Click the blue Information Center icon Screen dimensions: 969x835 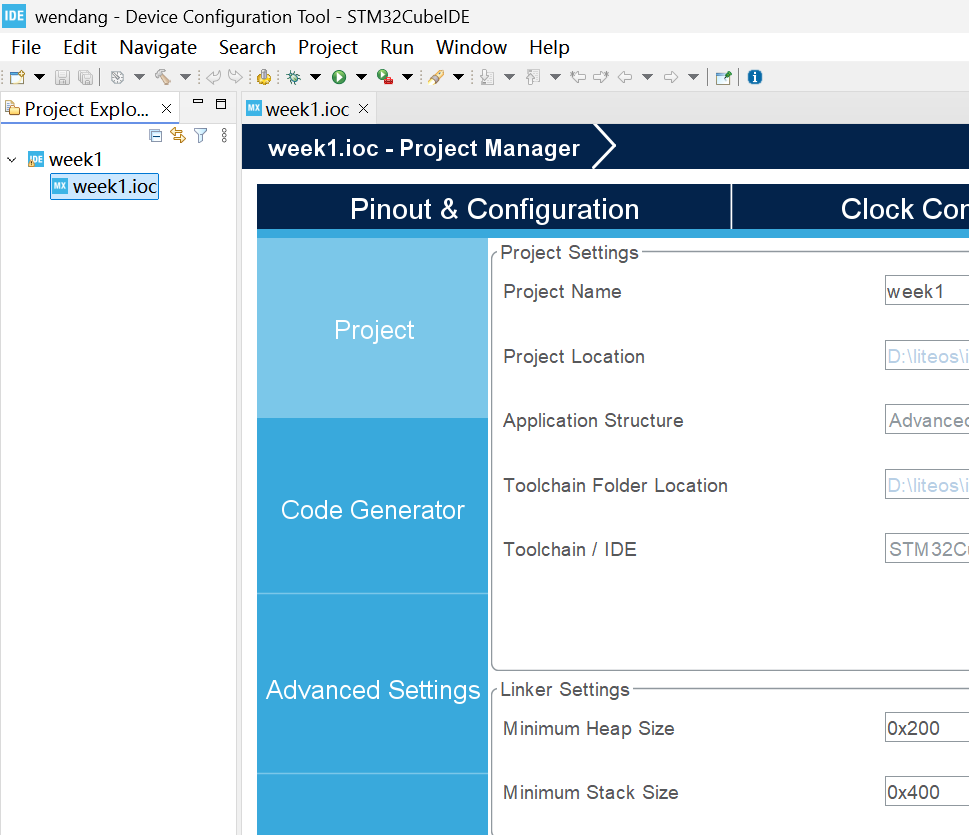pyautogui.click(x=755, y=77)
